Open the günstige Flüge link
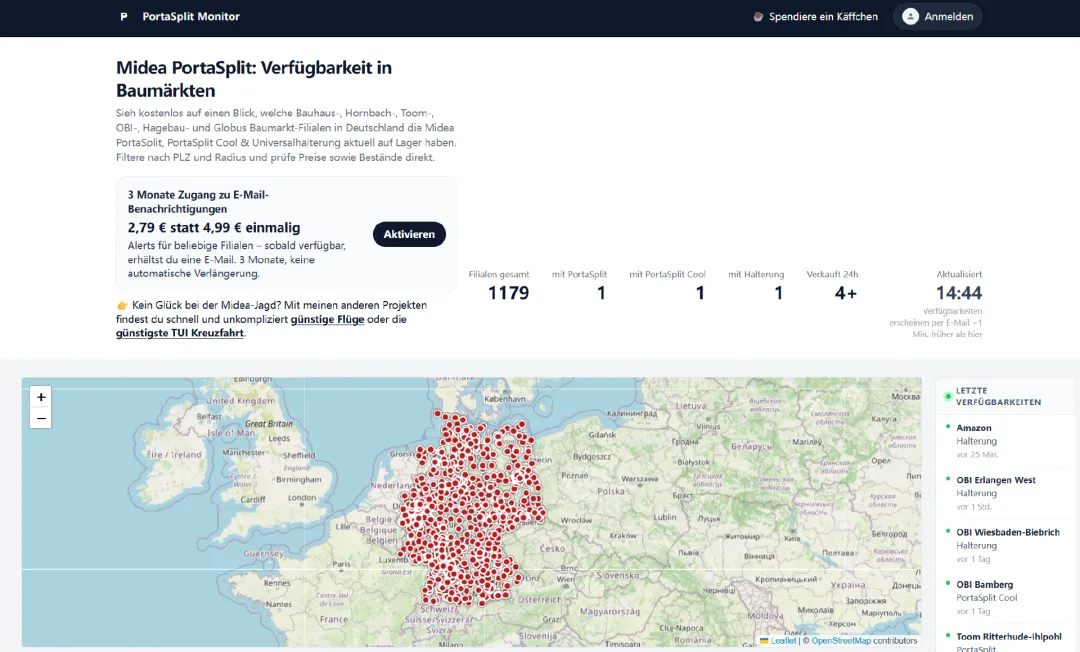 (x=327, y=319)
